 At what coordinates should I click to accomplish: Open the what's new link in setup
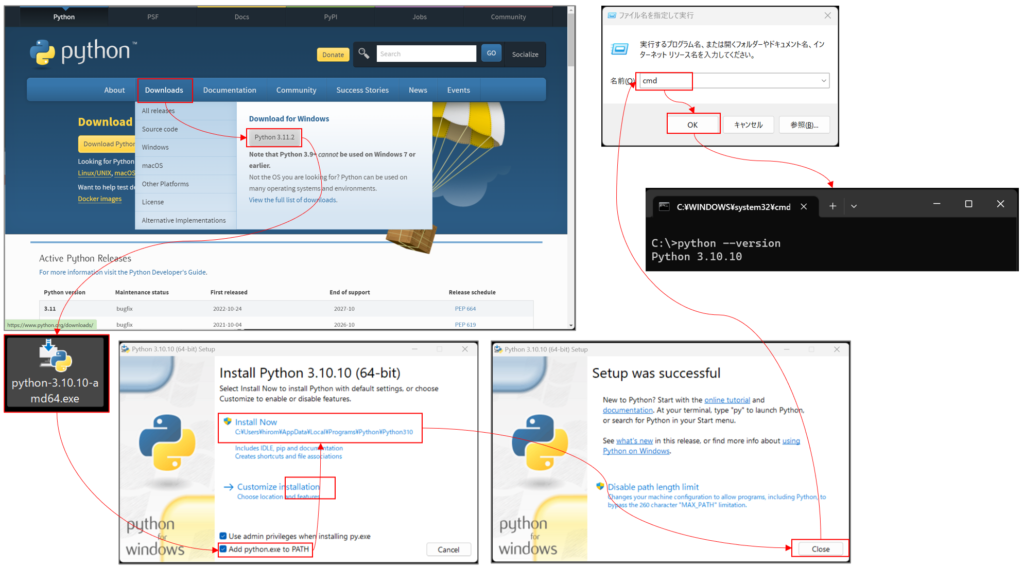(634, 441)
